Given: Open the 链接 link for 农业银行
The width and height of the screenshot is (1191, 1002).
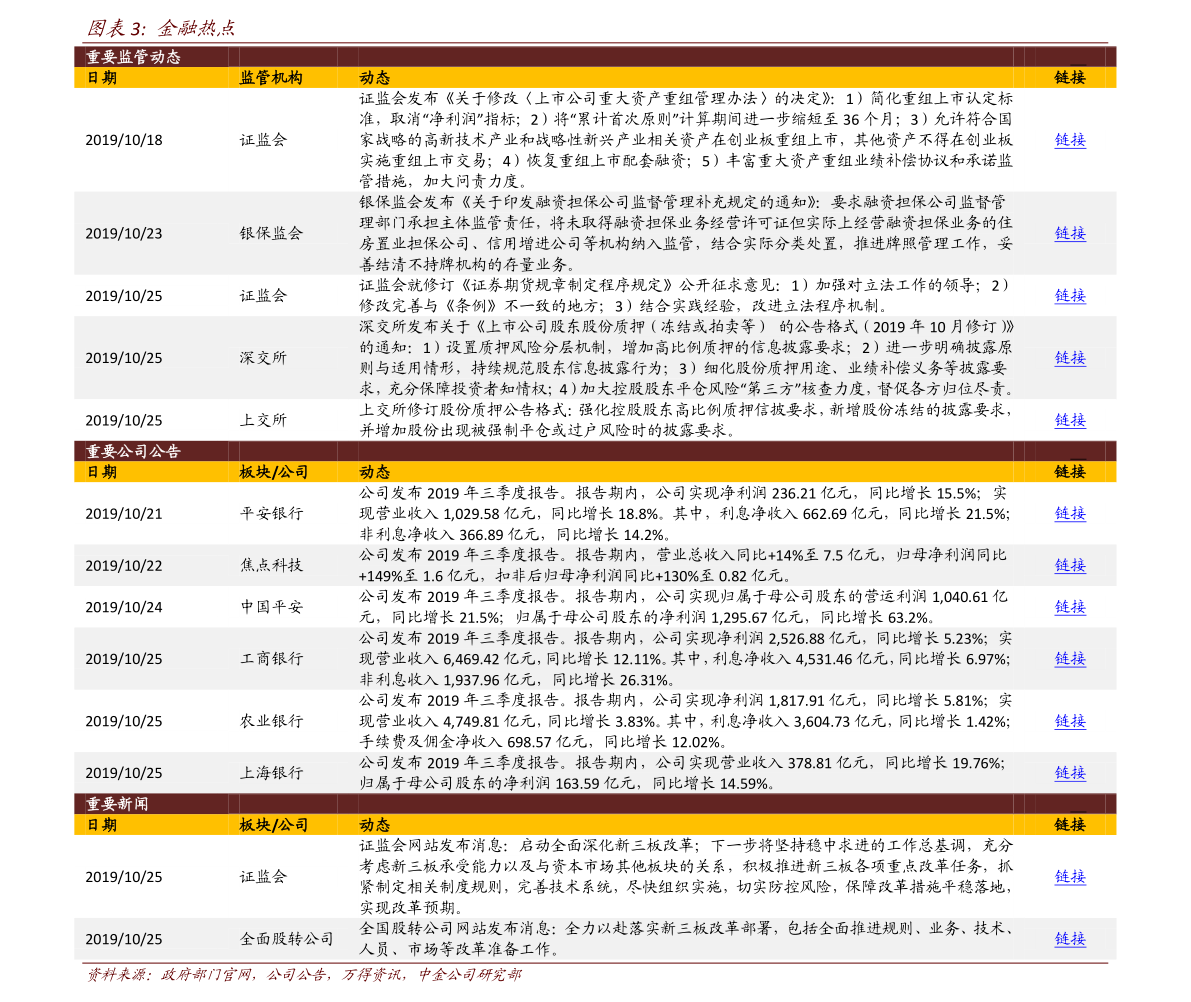Looking at the screenshot, I should pyautogui.click(x=1069, y=721).
